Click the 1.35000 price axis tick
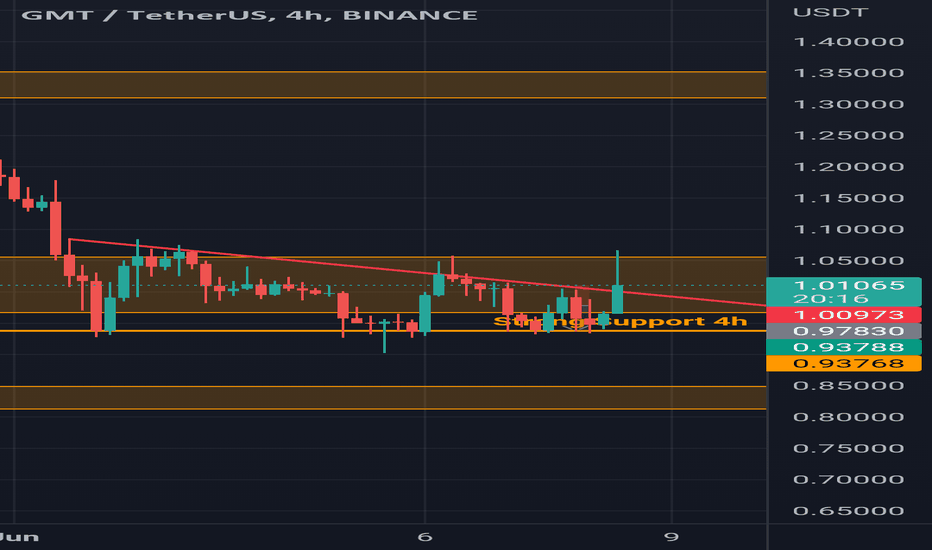The image size is (932, 550). (x=849, y=73)
